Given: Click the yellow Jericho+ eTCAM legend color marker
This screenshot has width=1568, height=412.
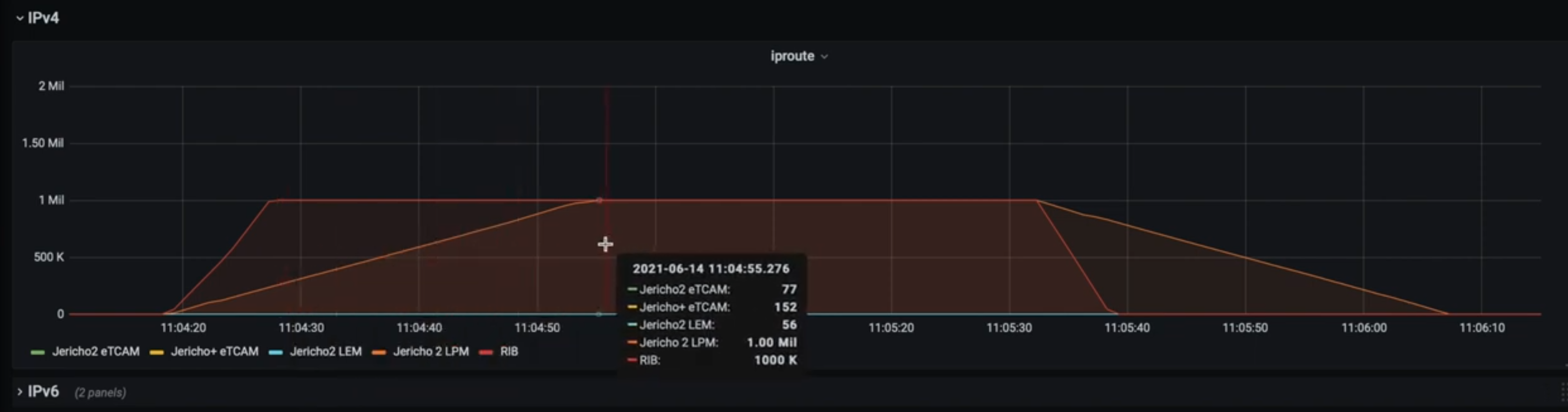Looking at the screenshot, I should [157, 352].
